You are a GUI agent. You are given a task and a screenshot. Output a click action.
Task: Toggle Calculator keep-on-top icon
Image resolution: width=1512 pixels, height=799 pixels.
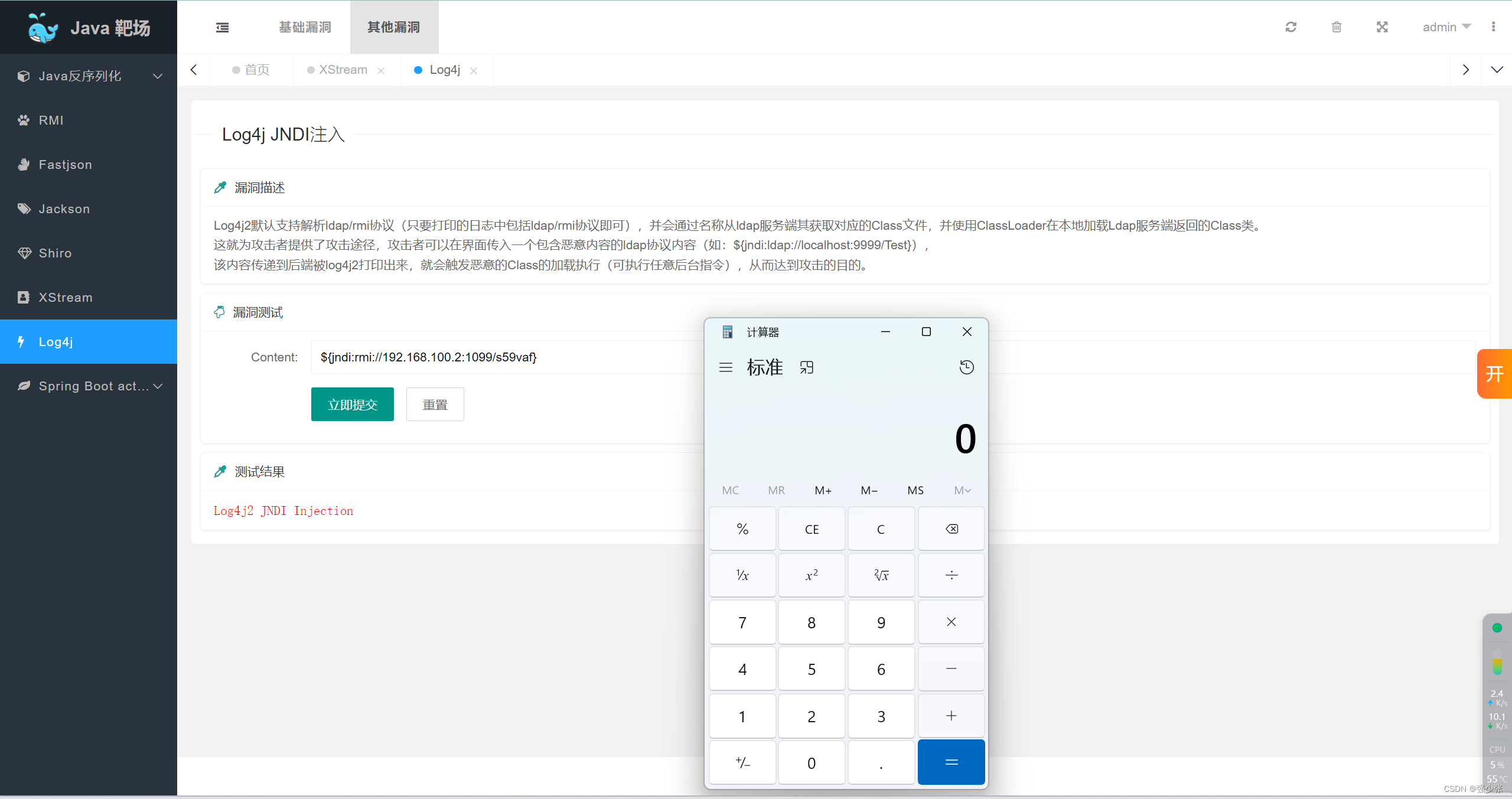(x=807, y=367)
